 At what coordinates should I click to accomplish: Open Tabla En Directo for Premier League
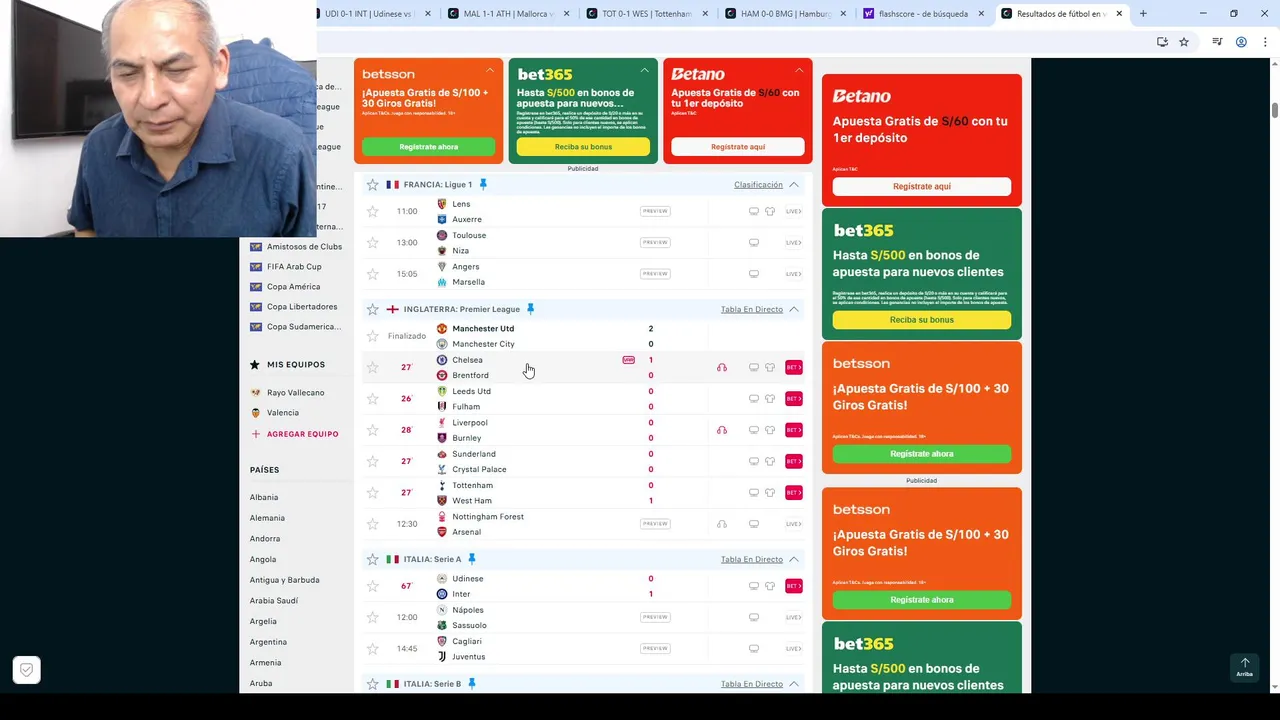pos(752,310)
